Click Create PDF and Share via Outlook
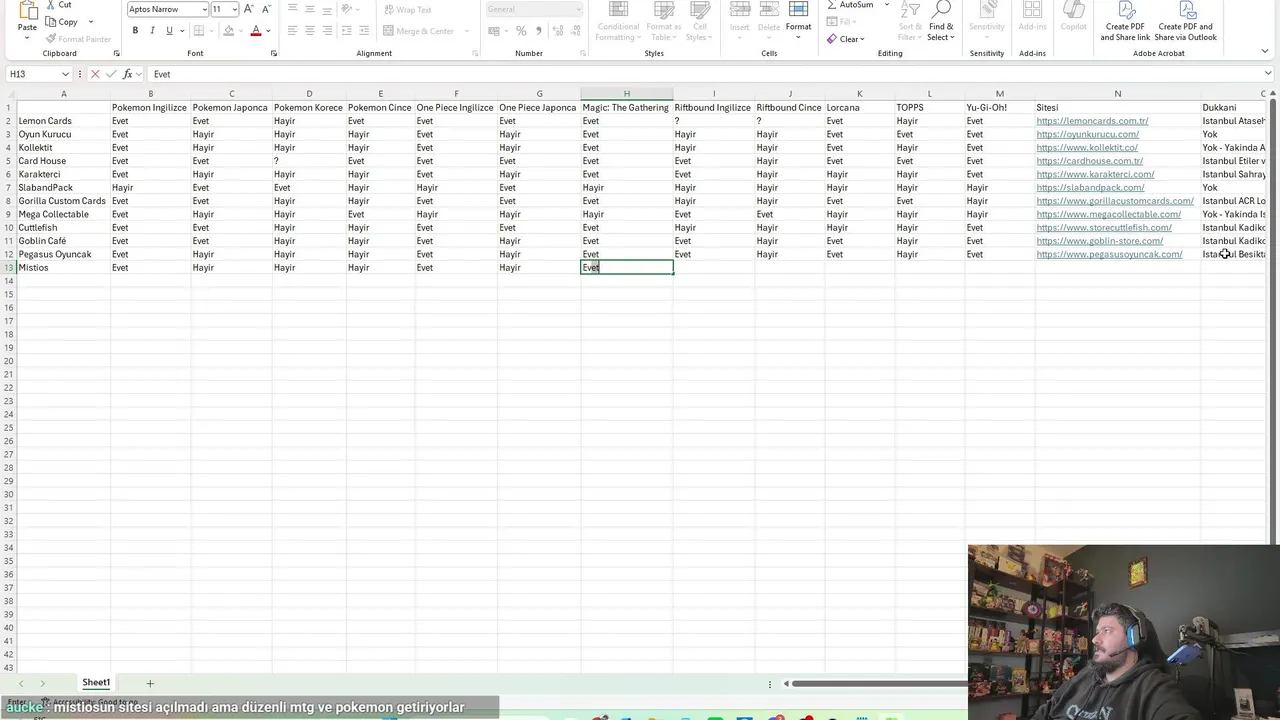This screenshot has width=1280, height=720. pos(1185,21)
